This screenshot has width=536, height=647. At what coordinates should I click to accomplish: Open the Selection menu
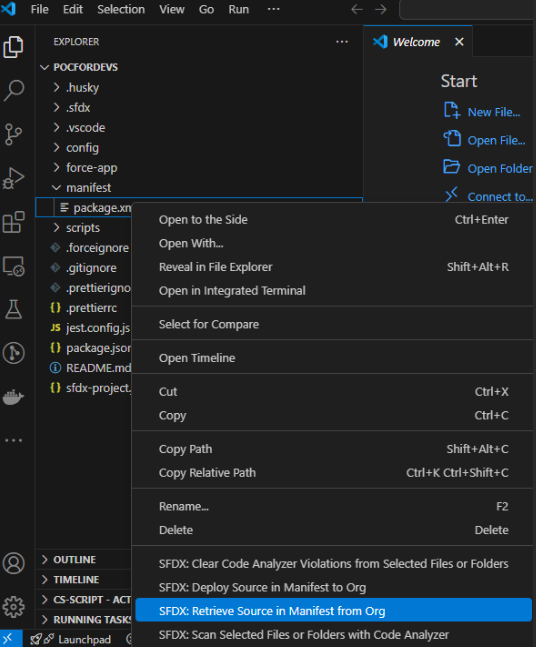121,9
